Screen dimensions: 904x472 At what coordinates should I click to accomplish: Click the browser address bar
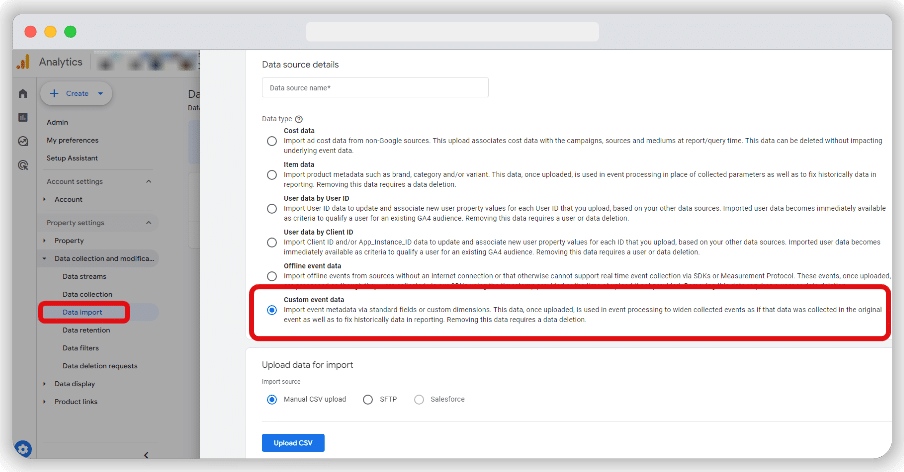tap(452, 32)
